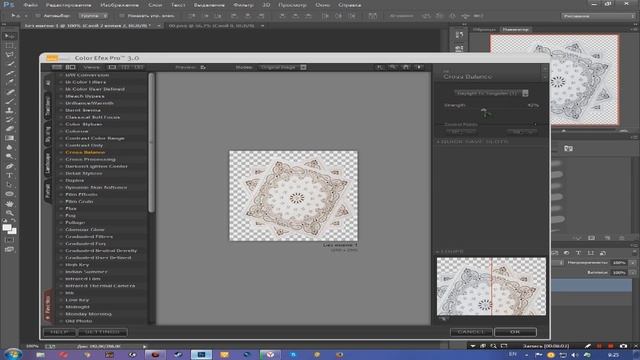
Task: Click the filter list vertical scrollbar
Action: pos(151,143)
